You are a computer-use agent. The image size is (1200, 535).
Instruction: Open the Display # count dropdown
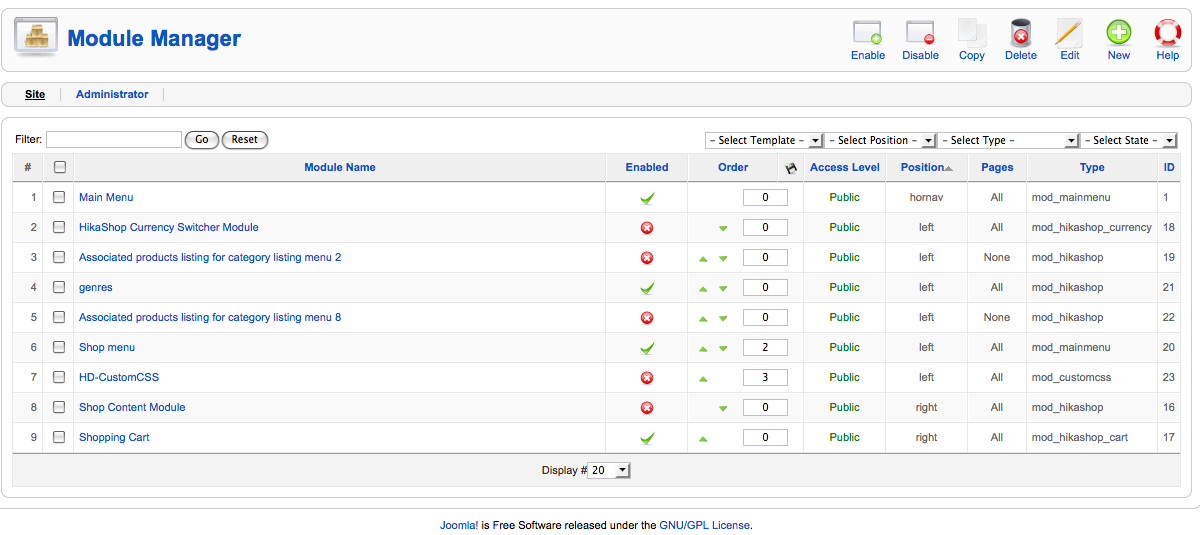[609, 470]
